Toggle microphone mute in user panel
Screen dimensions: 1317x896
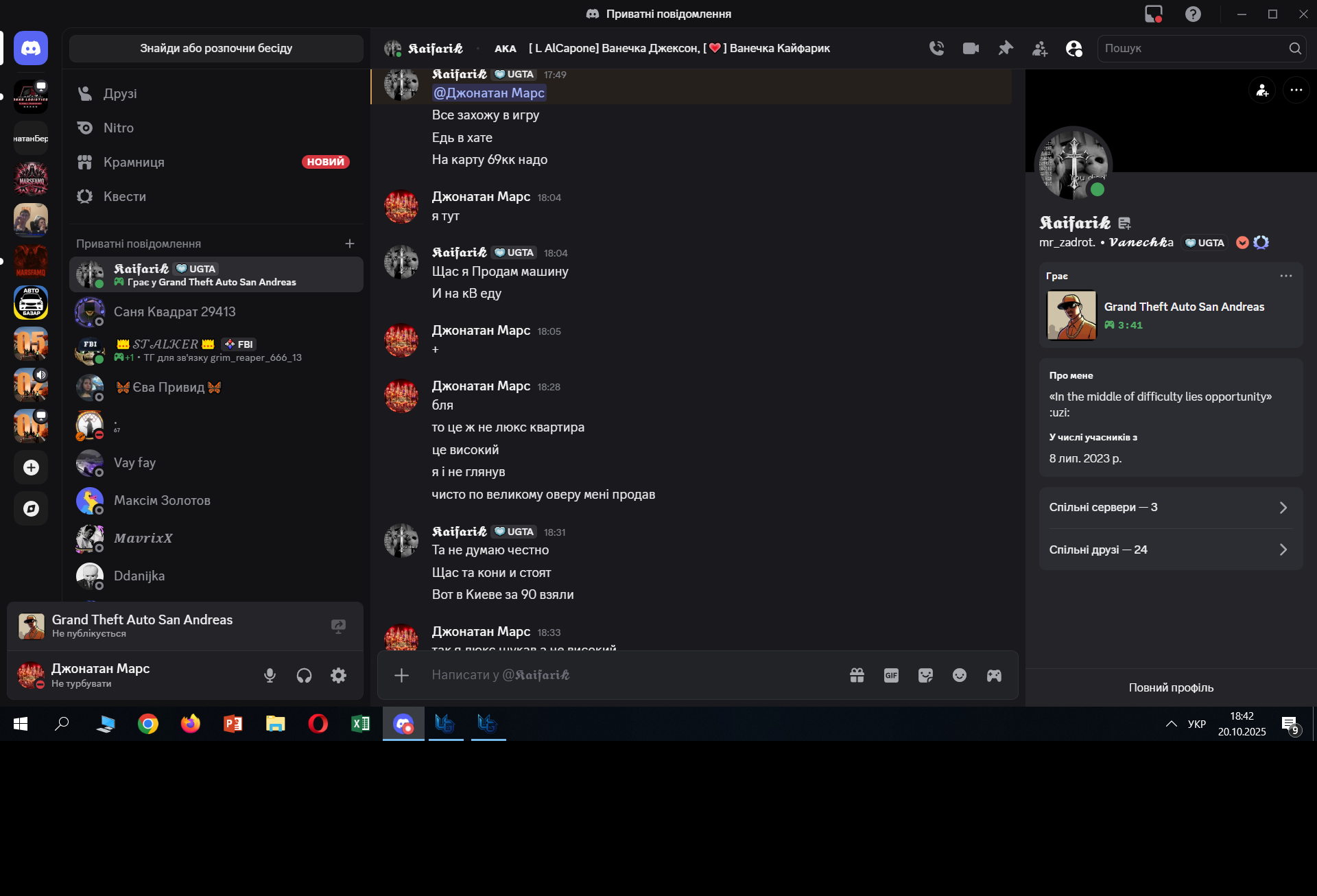tap(270, 676)
